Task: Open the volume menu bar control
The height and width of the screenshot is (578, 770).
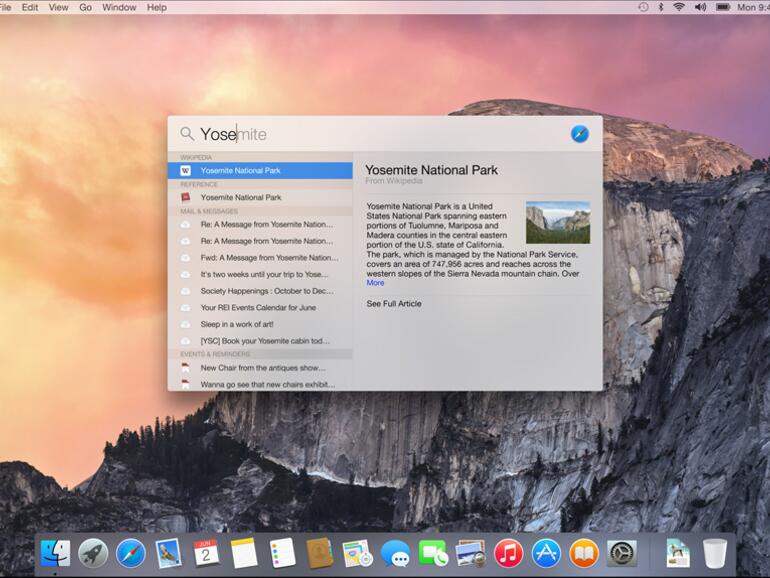Action: click(701, 7)
